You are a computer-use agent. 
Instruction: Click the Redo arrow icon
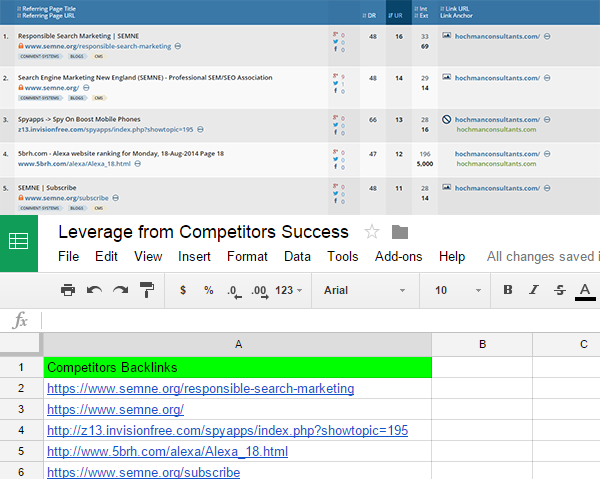(120, 290)
